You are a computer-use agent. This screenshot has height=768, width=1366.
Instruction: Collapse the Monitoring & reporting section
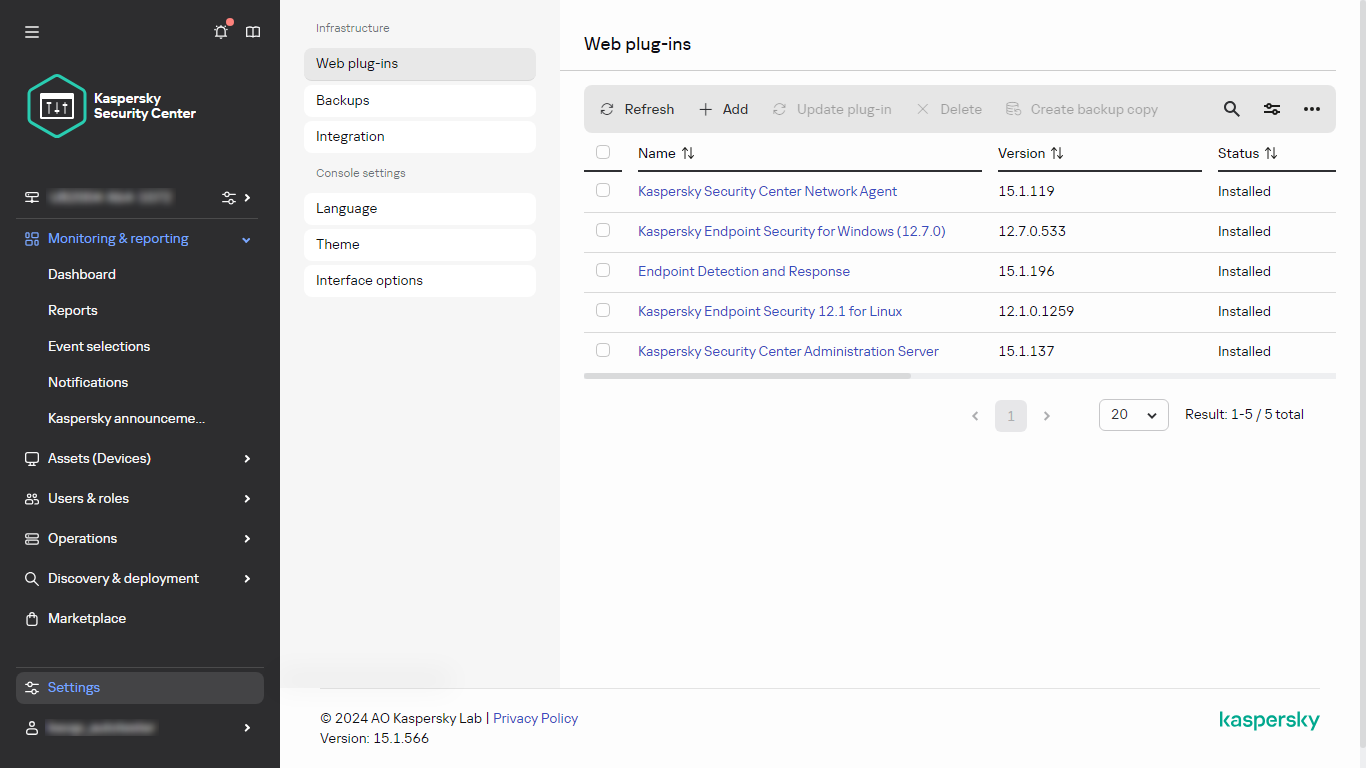point(246,239)
